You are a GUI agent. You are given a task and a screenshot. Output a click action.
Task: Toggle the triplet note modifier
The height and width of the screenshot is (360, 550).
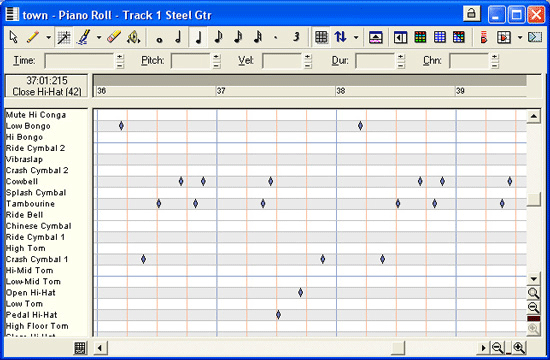[296, 37]
